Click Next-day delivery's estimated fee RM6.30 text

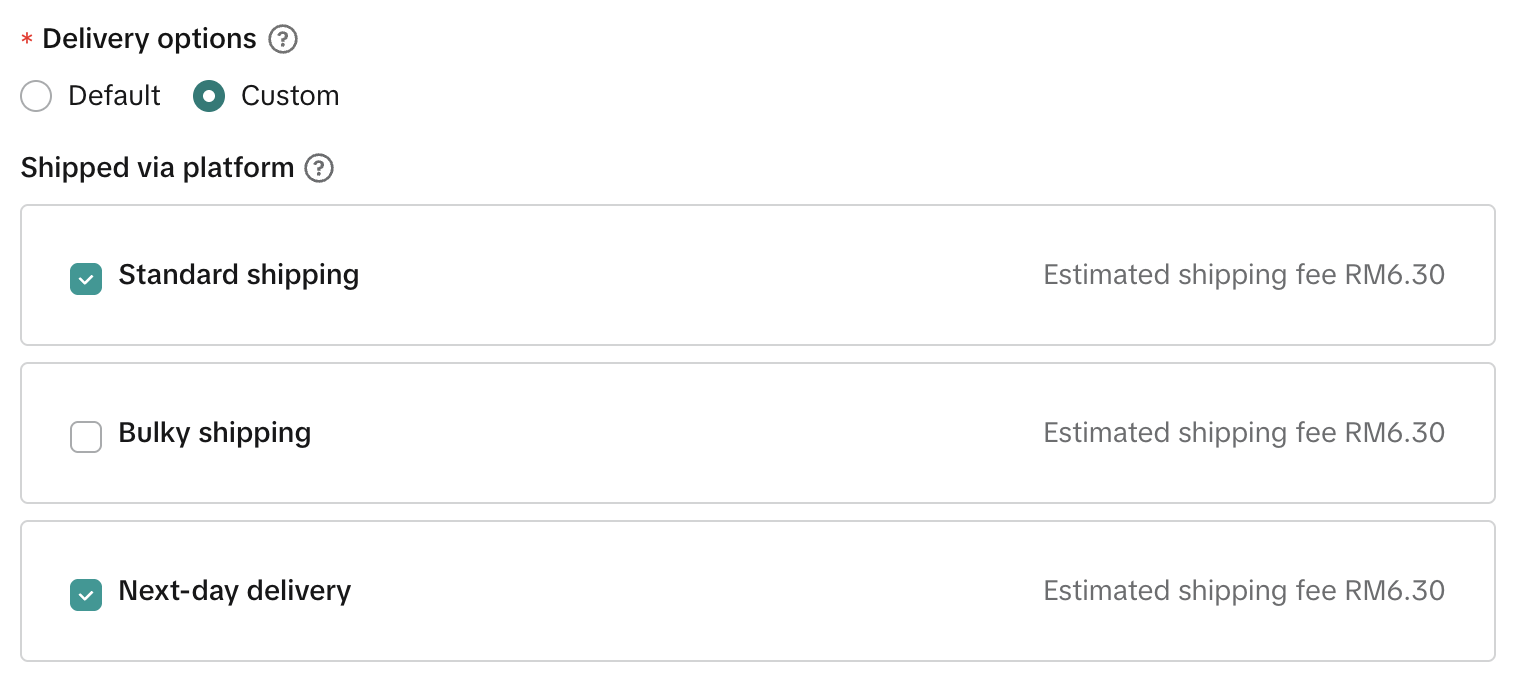pyautogui.click(x=1243, y=591)
